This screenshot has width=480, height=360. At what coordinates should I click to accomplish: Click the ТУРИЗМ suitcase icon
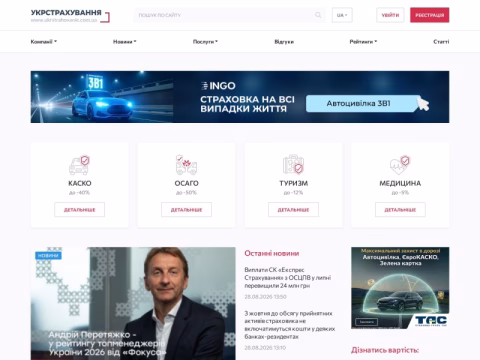(x=293, y=164)
